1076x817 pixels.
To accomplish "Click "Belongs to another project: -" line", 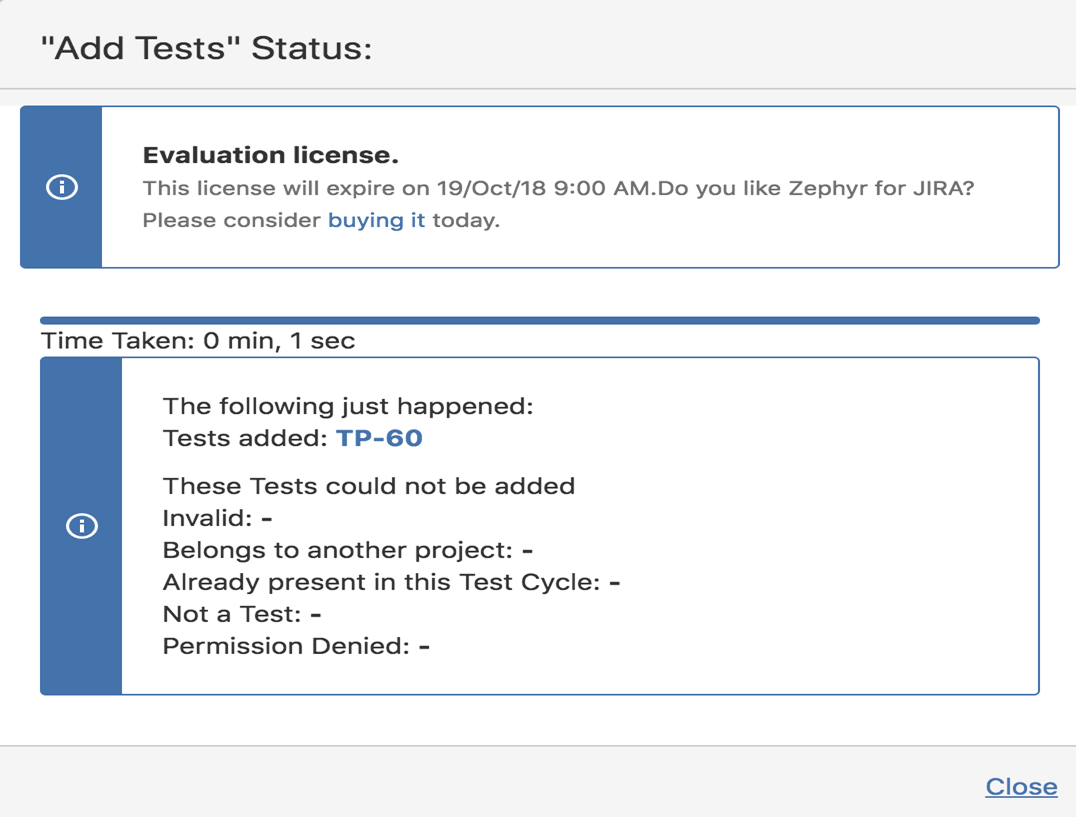I will click(x=347, y=550).
